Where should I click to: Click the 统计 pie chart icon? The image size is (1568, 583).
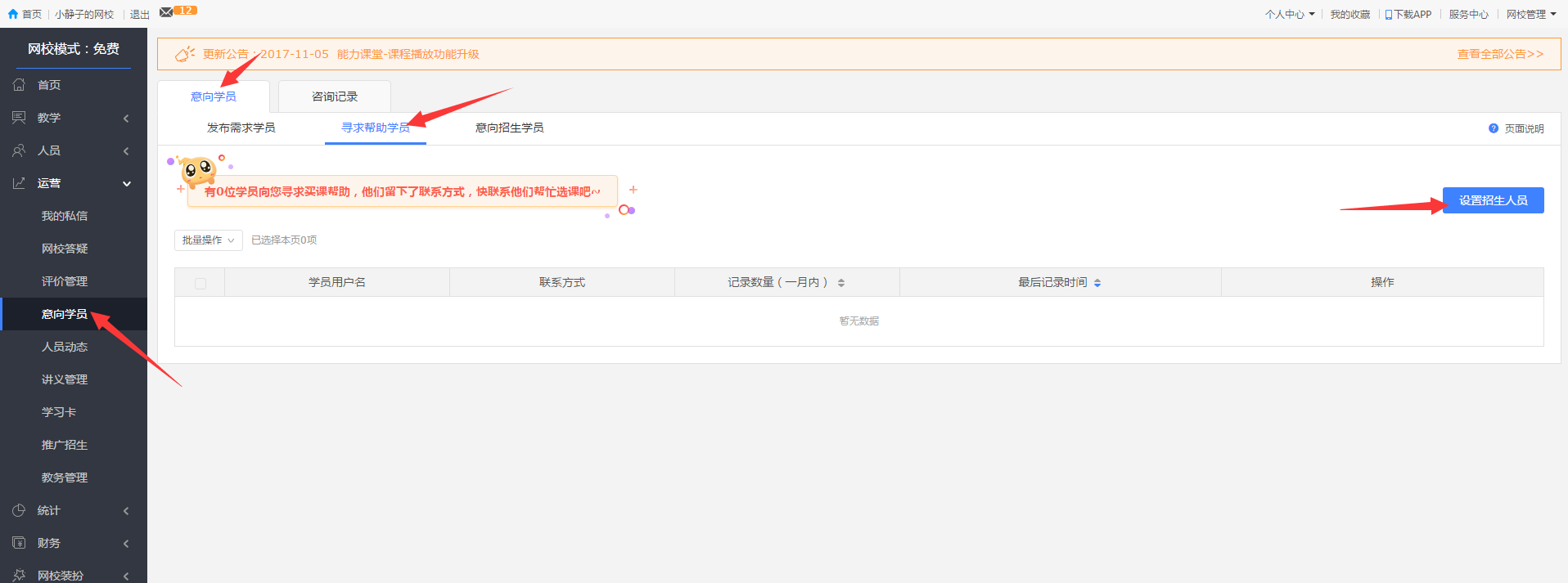point(19,510)
